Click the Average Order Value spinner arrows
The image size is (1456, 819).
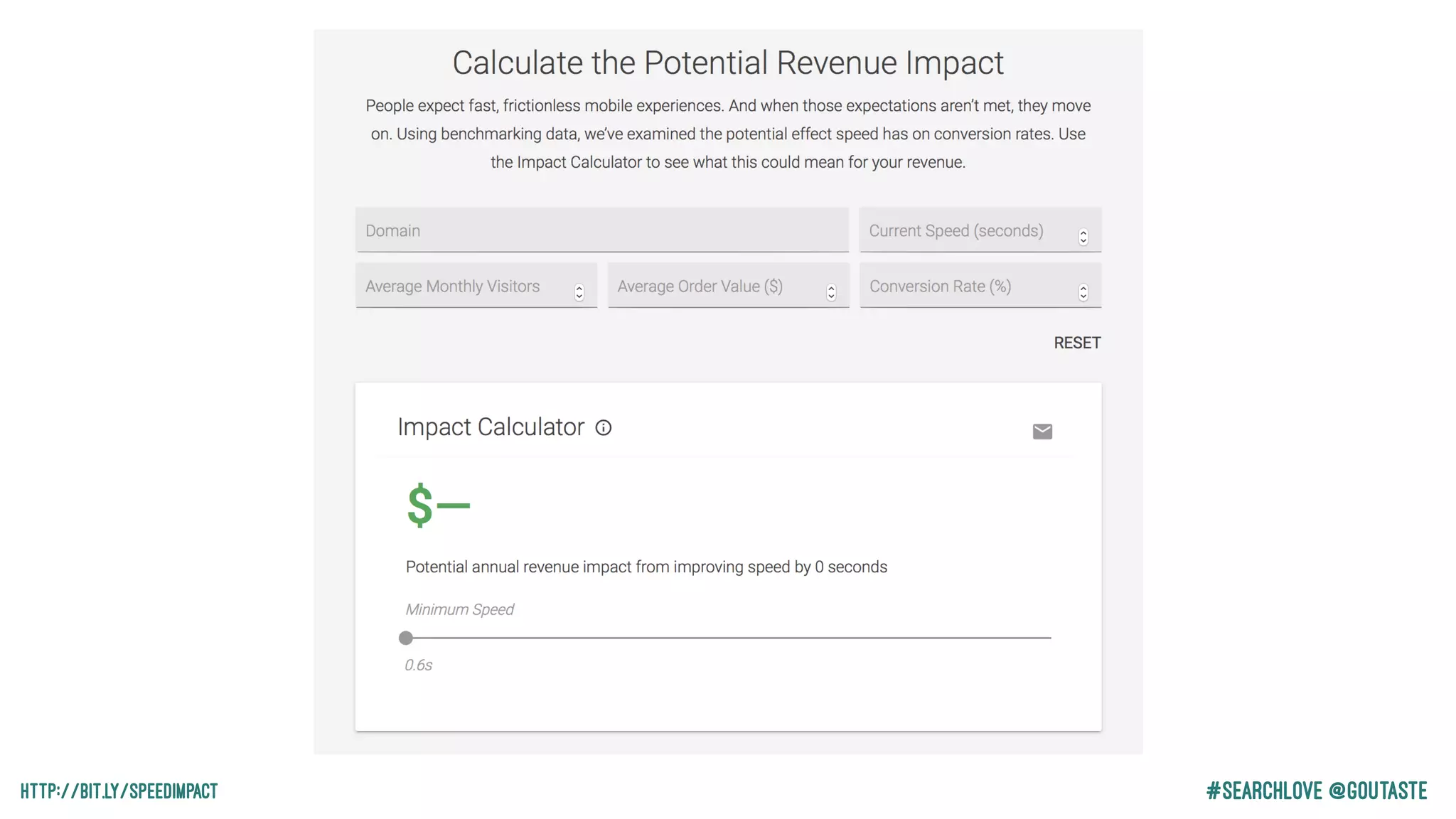[830, 292]
